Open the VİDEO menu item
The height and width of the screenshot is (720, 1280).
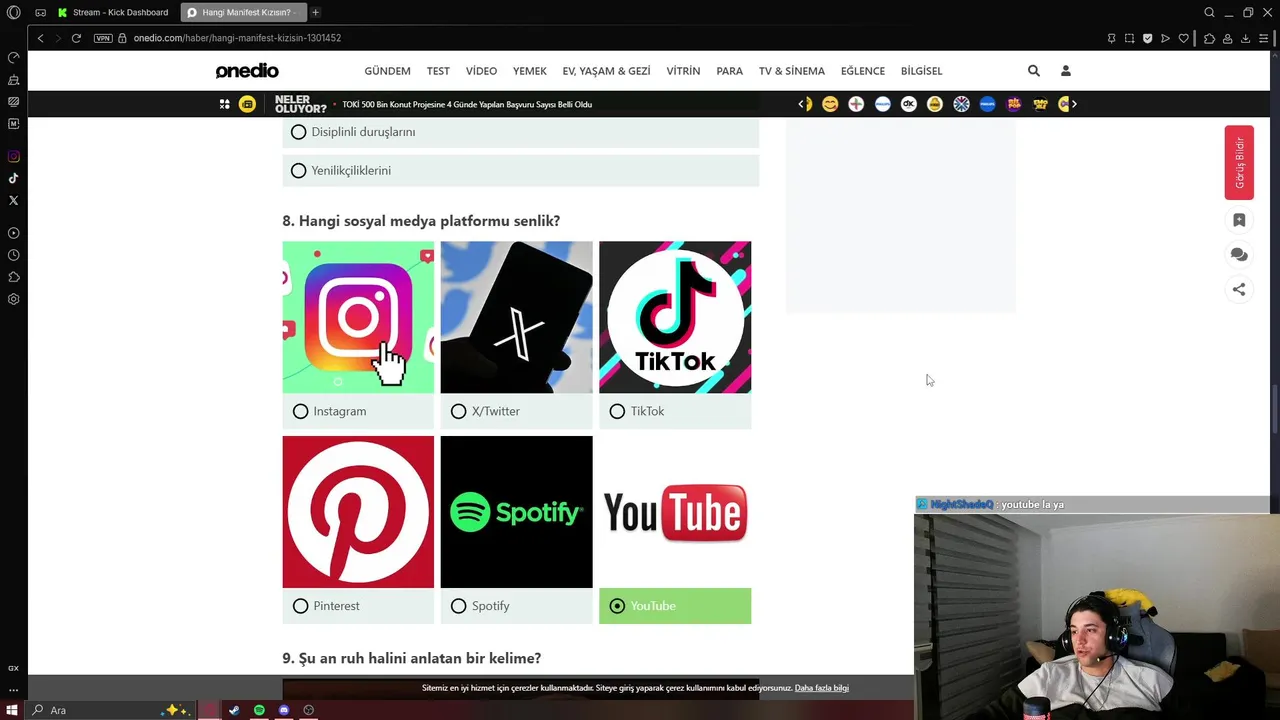[x=481, y=71]
